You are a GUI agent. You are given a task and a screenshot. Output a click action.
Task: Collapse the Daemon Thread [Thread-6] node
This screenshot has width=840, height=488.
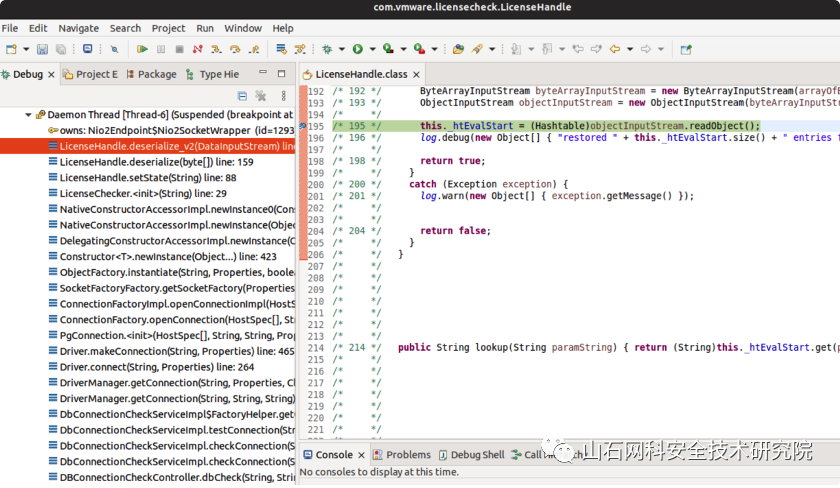[28, 115]
